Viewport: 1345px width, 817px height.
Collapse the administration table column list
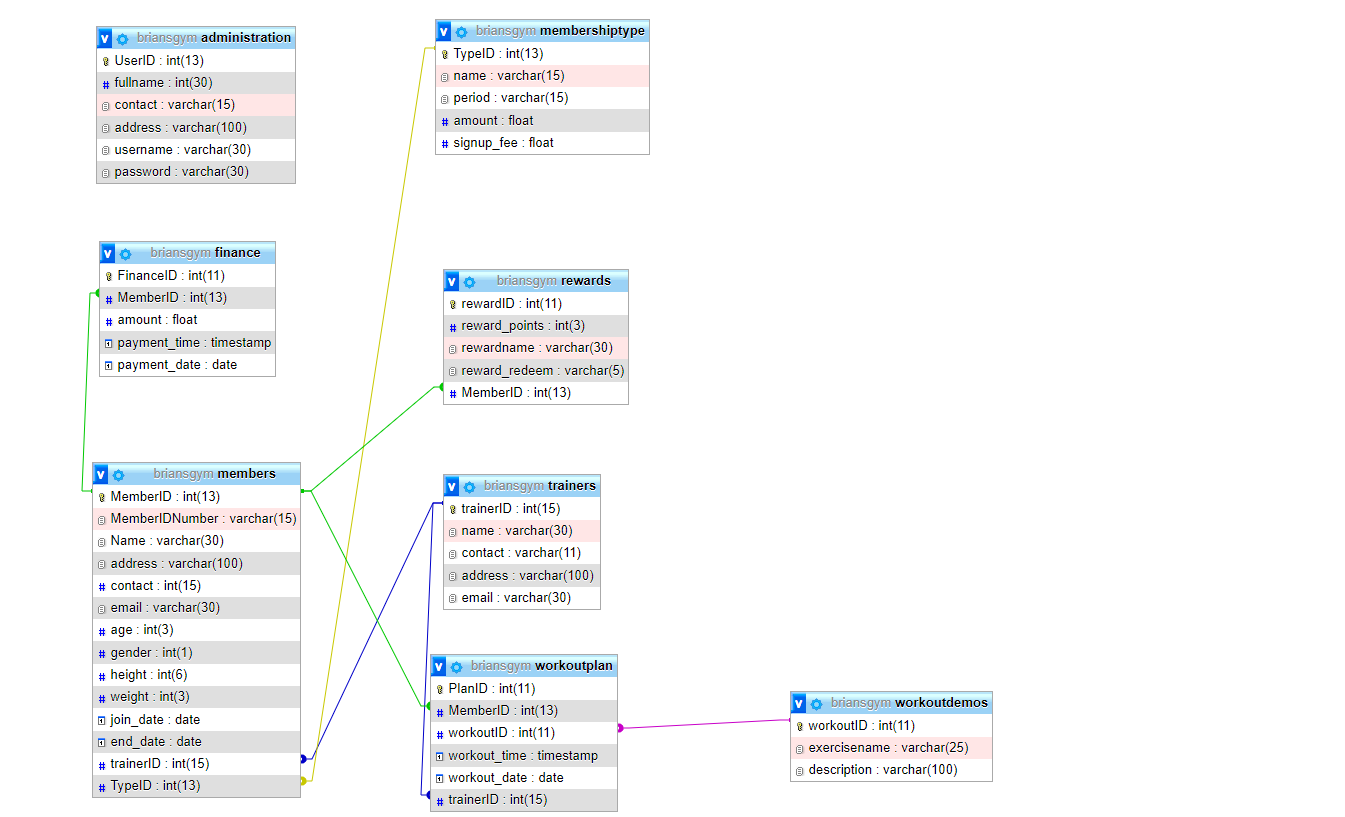coord(104,37)
